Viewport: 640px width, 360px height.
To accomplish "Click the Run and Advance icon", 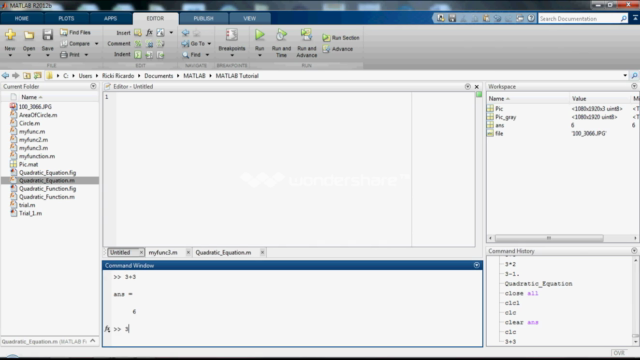I will tap(306, 35).
